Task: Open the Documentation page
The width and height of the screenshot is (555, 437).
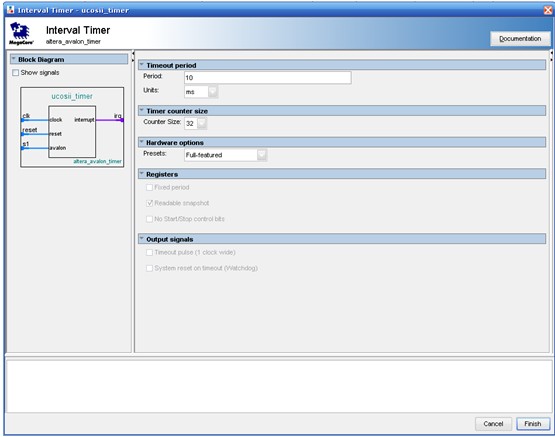Action: tap(520, 39)
